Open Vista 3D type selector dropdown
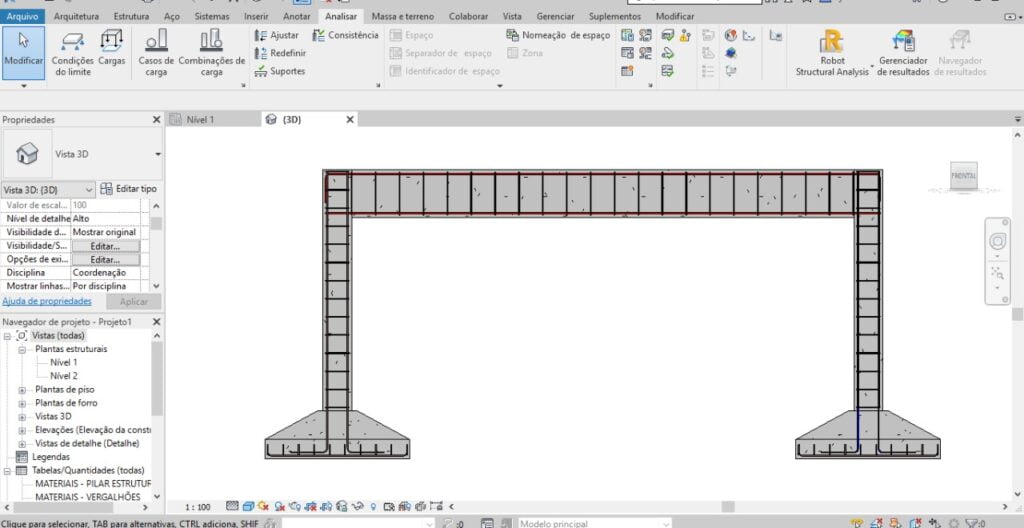This screenshot has height=528, width=1024. 157,154
